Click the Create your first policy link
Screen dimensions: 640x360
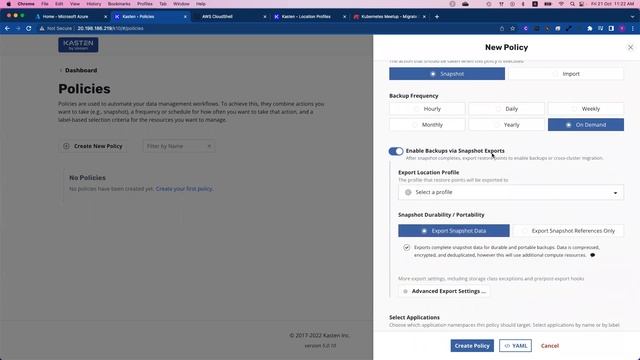tap(184, 189)
